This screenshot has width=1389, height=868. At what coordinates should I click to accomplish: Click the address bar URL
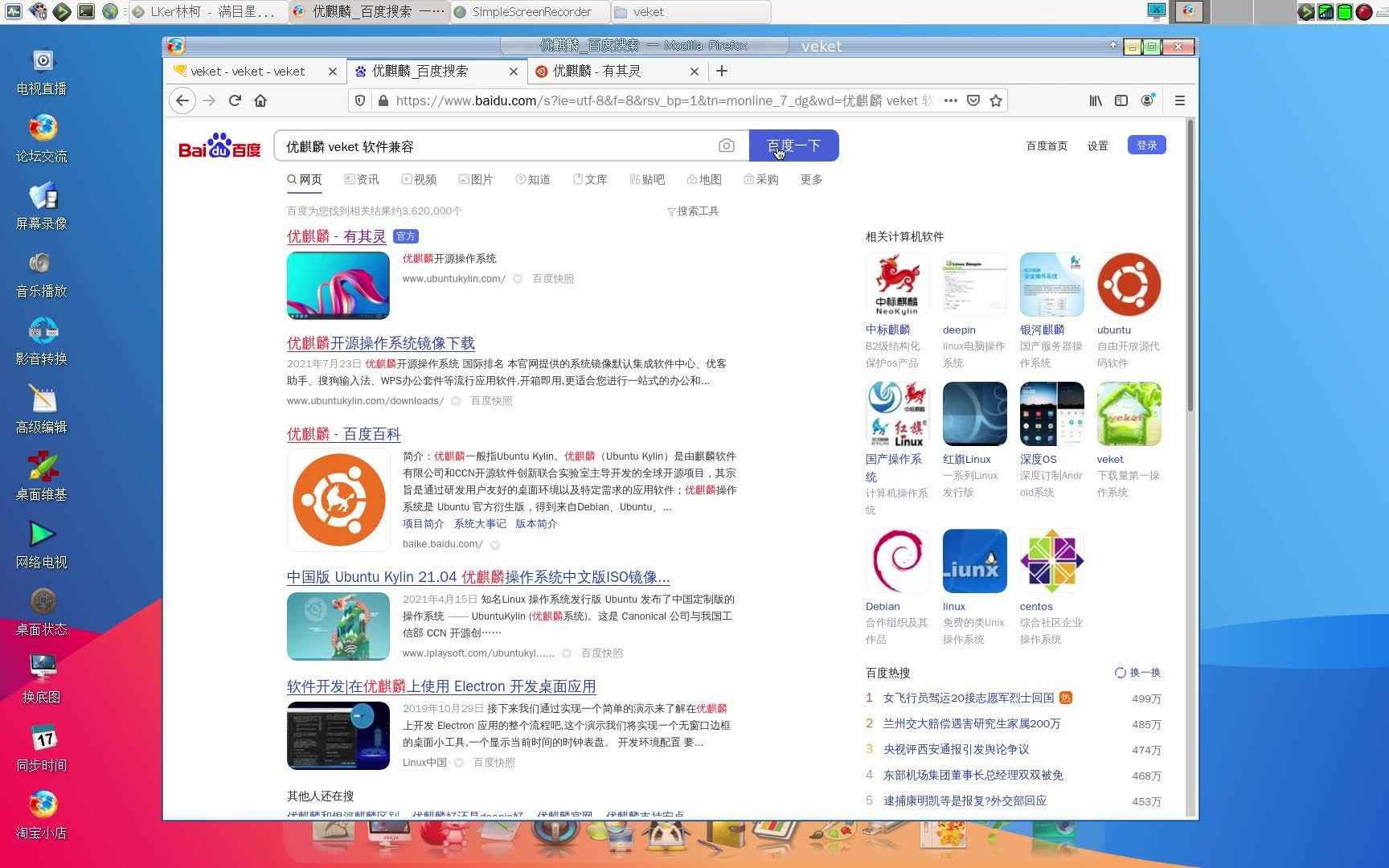[x=664, y=100]
